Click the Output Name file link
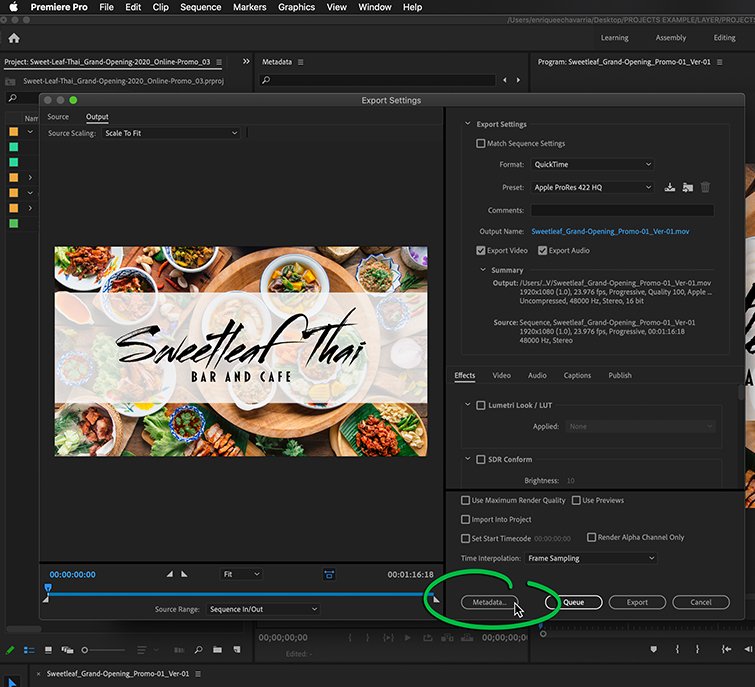This screenshot has height=687, width=755. (610, 232)
